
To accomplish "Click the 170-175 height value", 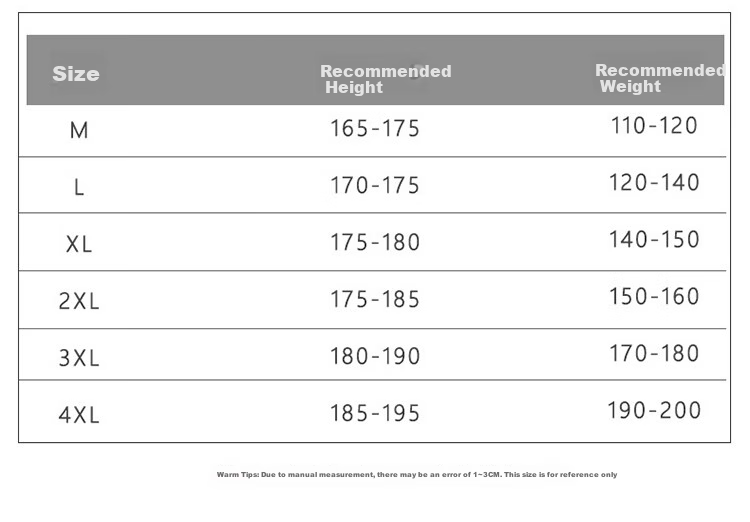I will point(375,186).
